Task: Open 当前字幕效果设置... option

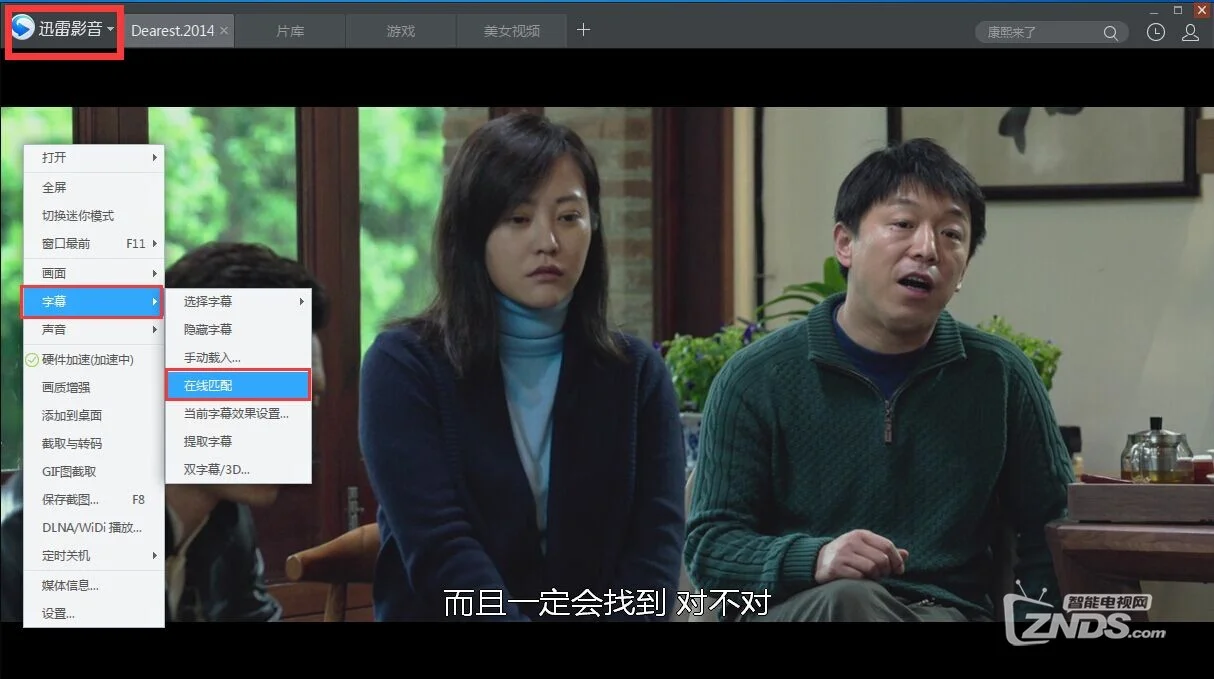Action: click(x=238, y=413)
